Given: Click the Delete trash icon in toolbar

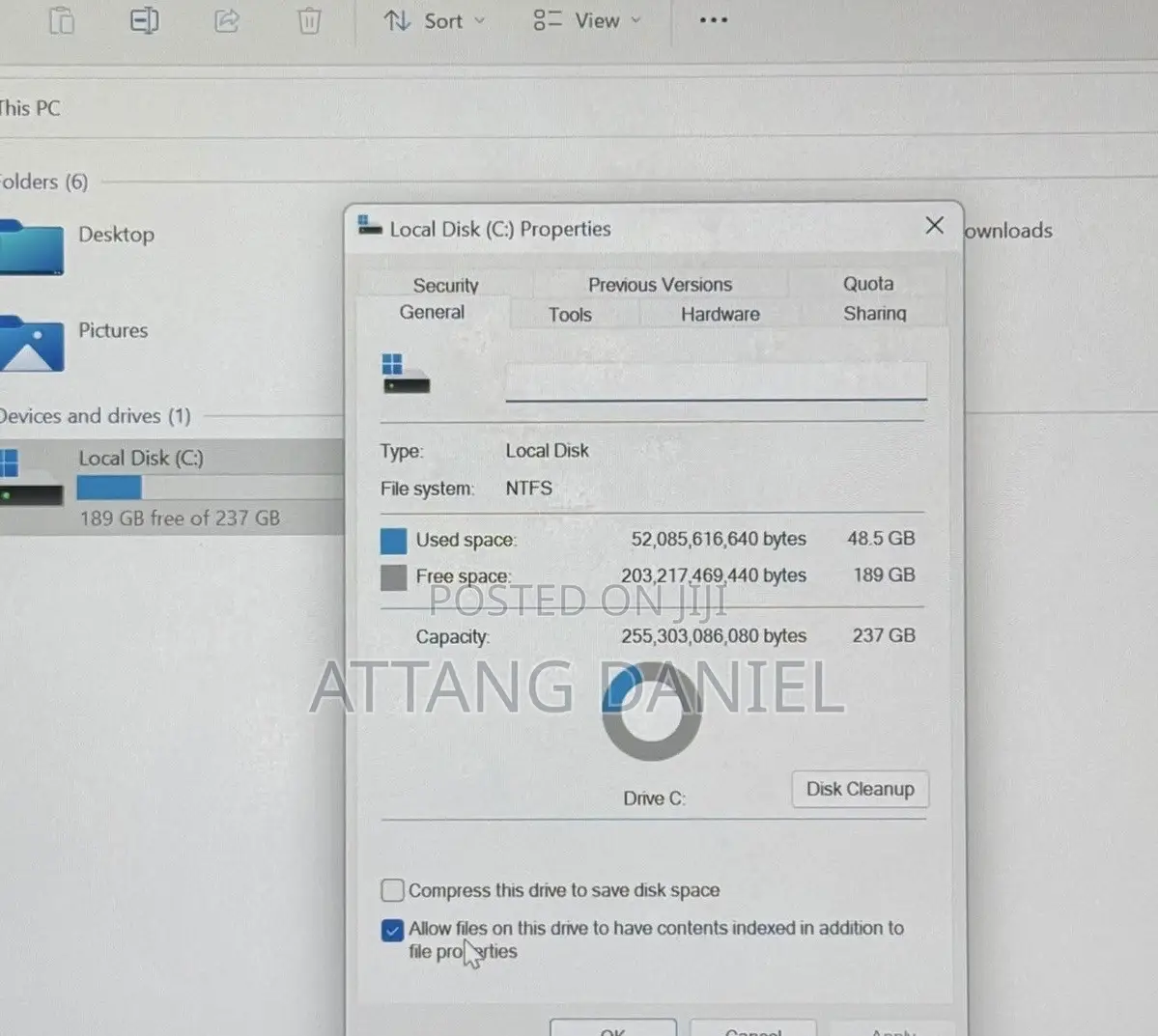Looking at the screenshot, I should (309, 20).
